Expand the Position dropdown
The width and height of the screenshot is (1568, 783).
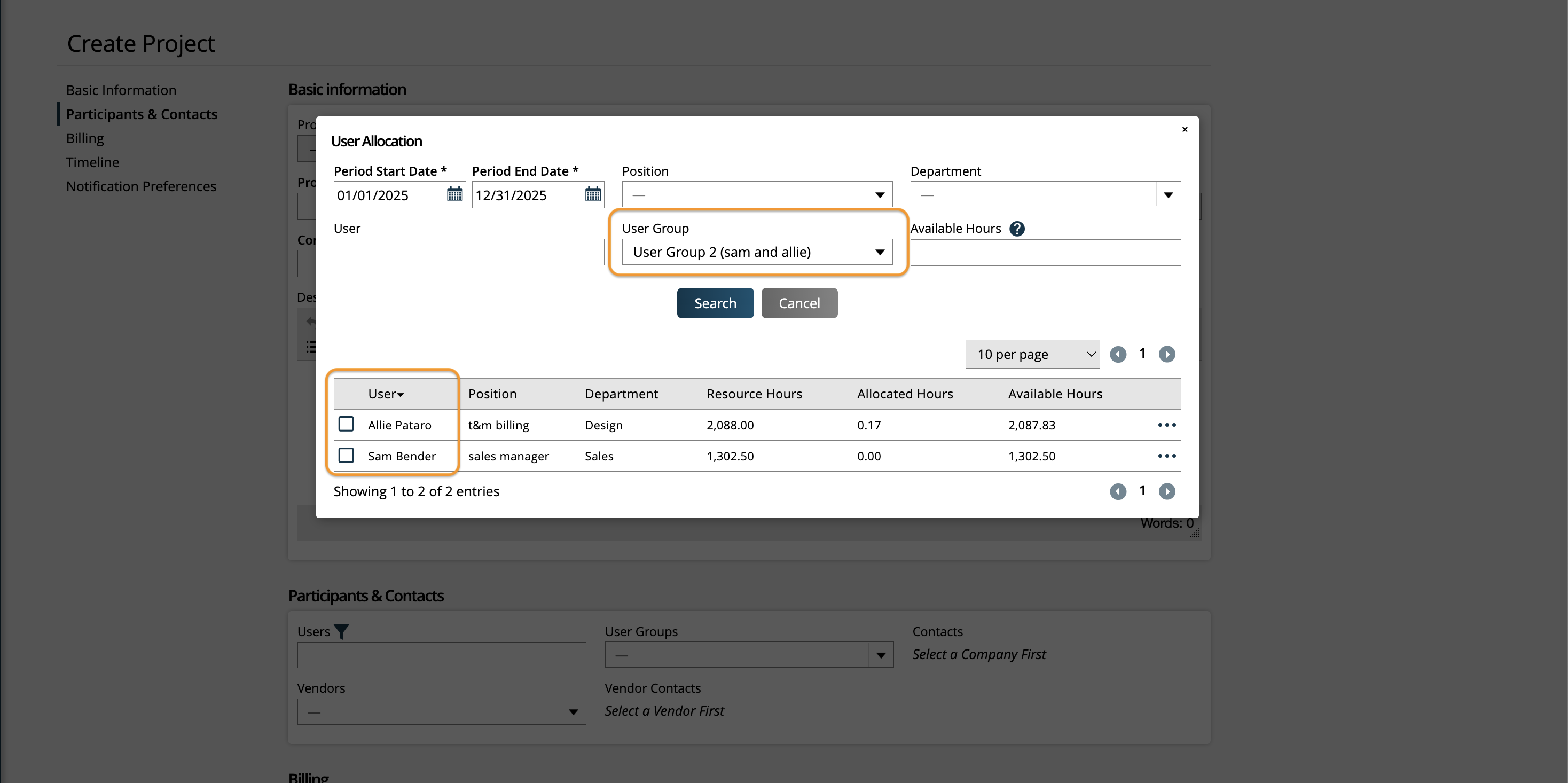(x=757, y=195)
